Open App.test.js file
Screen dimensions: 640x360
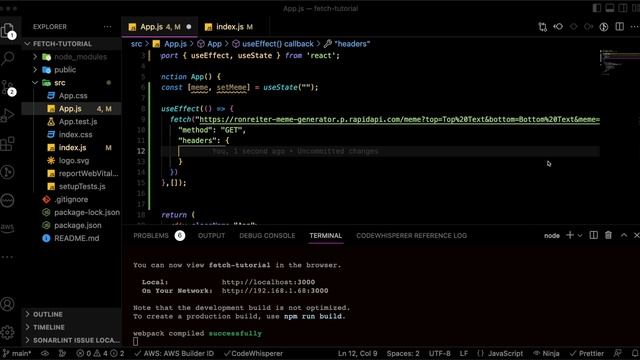72,122
